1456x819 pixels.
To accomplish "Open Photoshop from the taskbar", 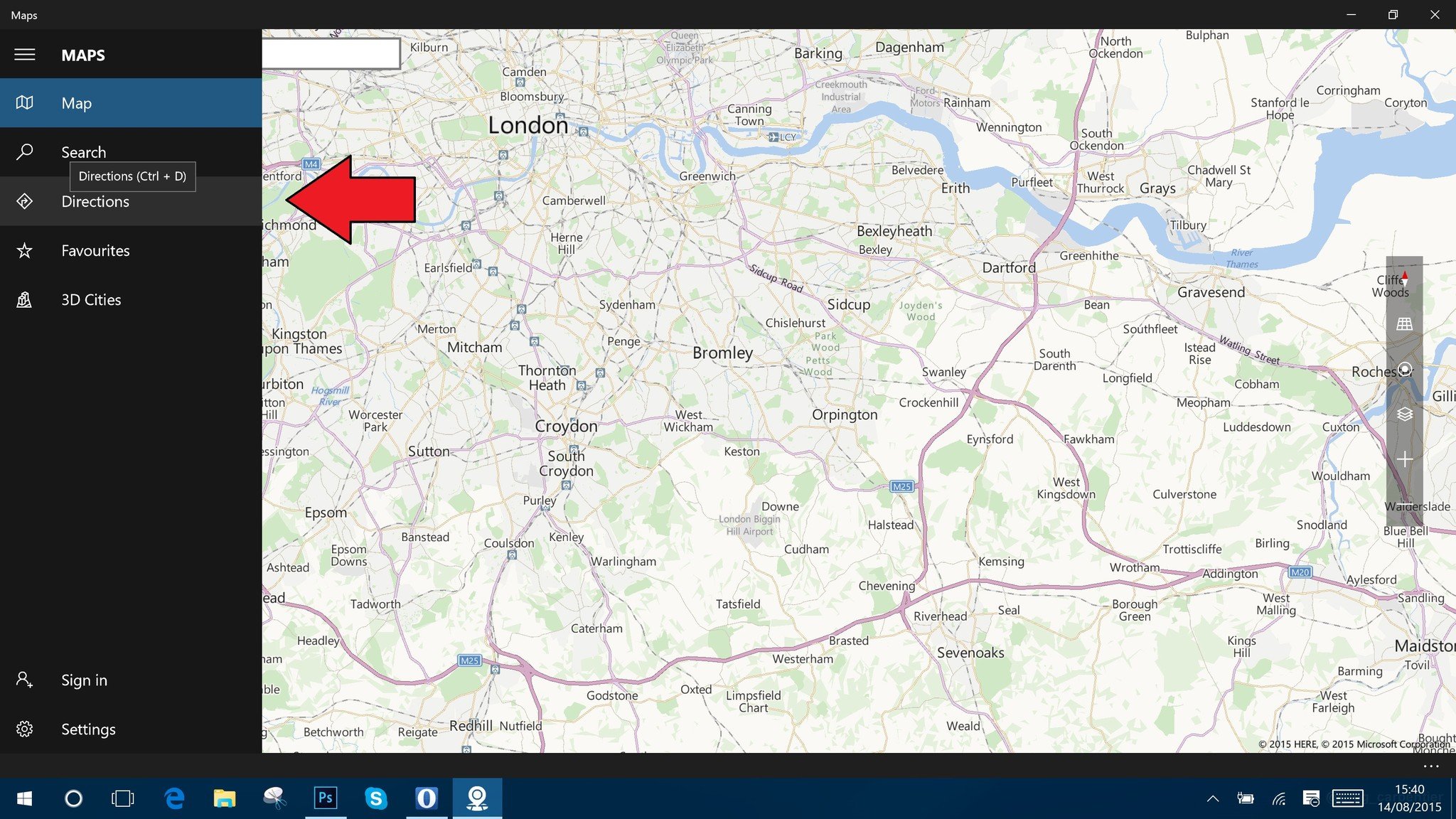I will pyautogui.click(x=326, y=798).
